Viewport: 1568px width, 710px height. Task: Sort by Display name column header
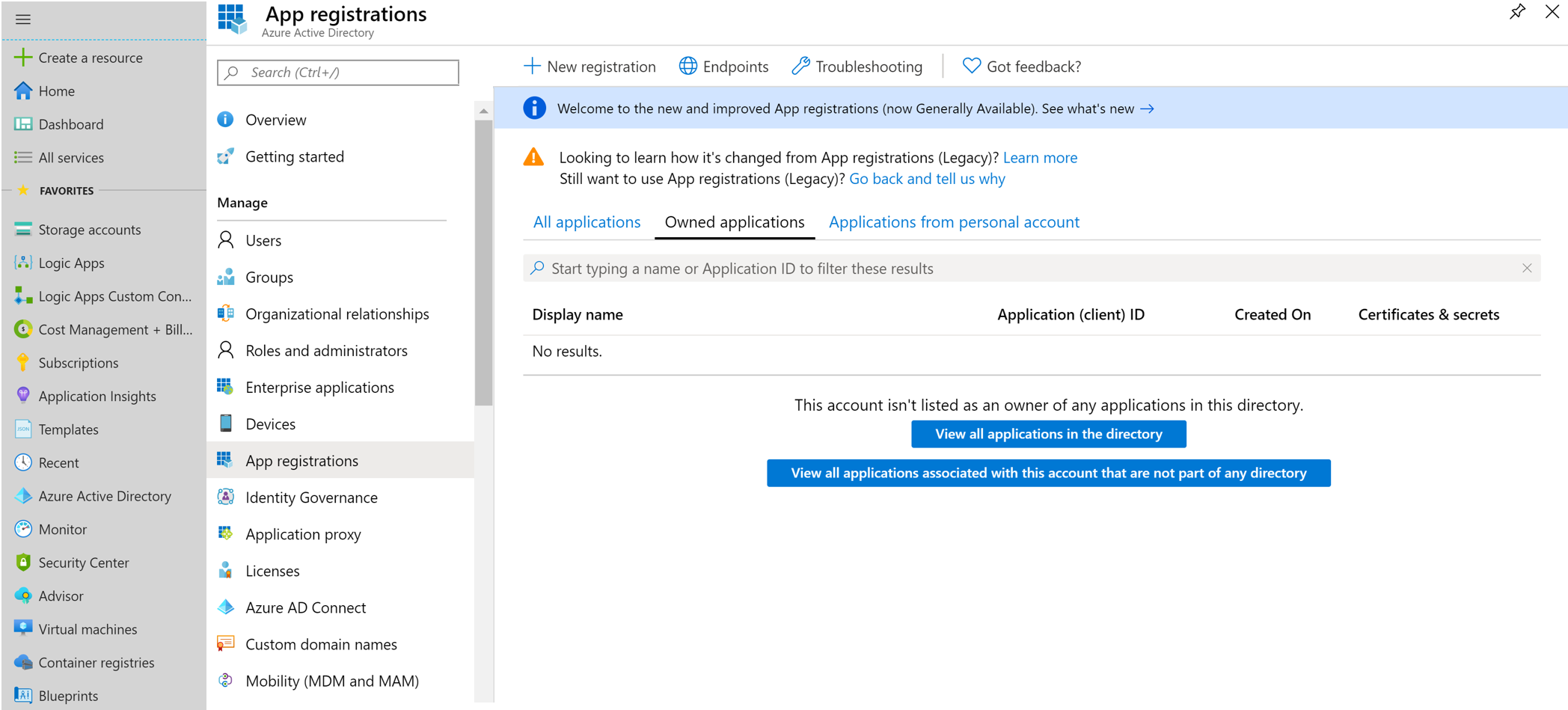578,315
